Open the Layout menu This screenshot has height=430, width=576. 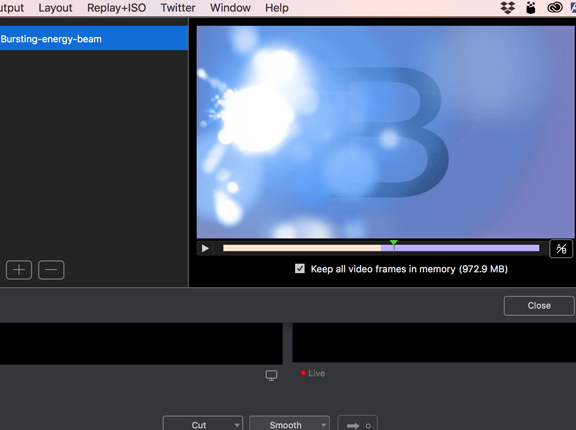[x=55, y=8]
